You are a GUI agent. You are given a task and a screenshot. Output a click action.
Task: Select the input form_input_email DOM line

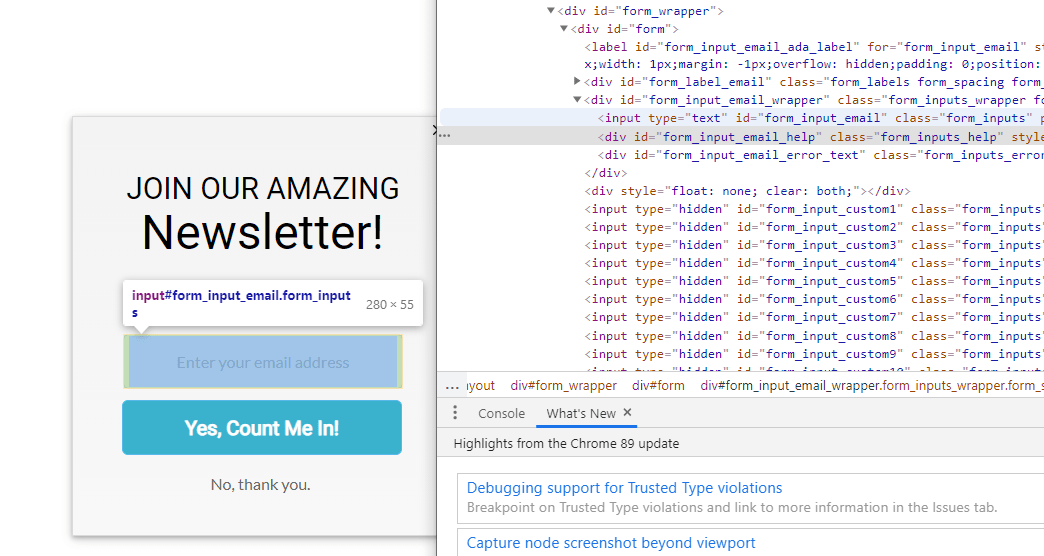click(741, 118)
